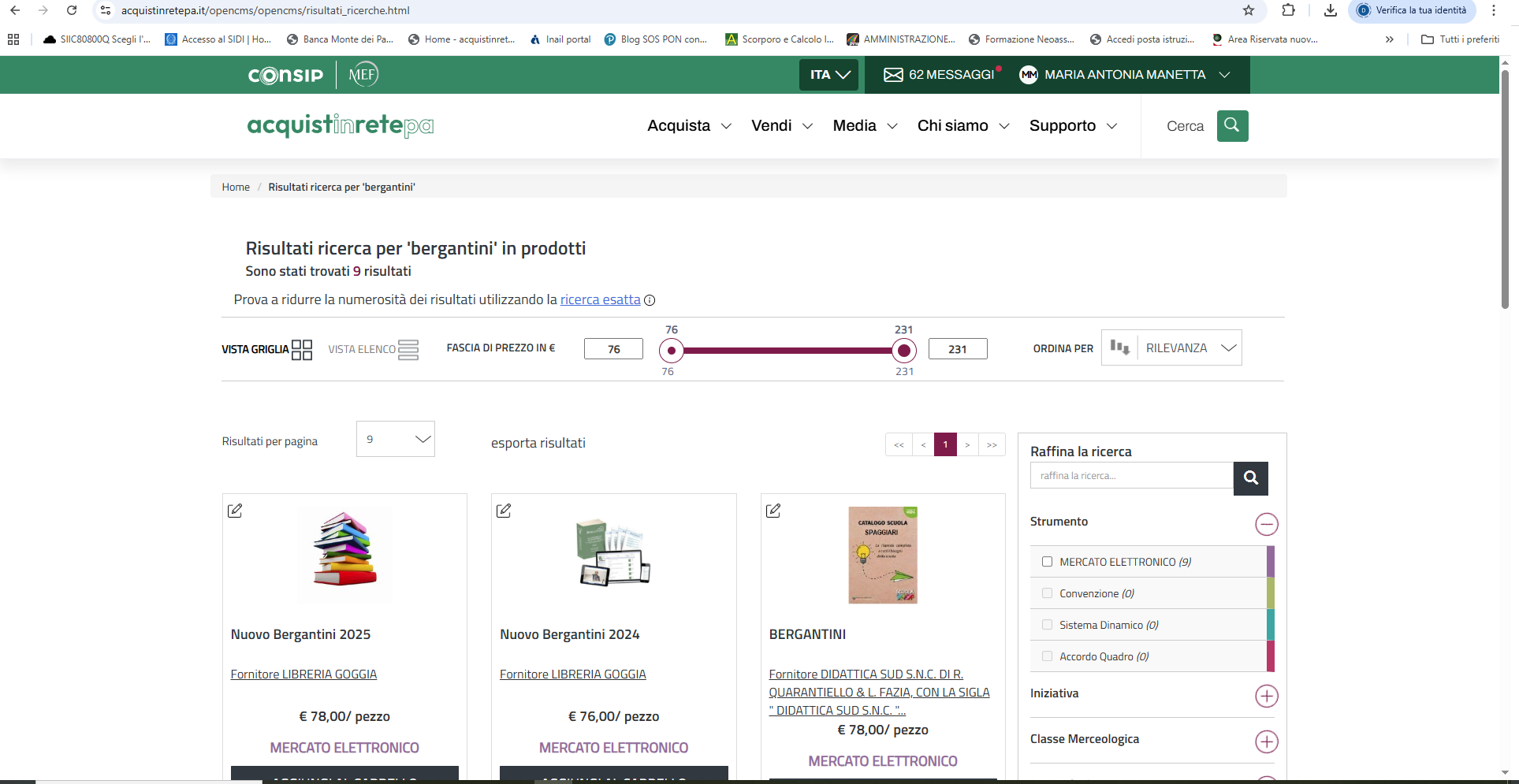Open Fornitore Libreria Goggia link for Bergantini 2025
Screen dimensions: 1519x784
303,674
